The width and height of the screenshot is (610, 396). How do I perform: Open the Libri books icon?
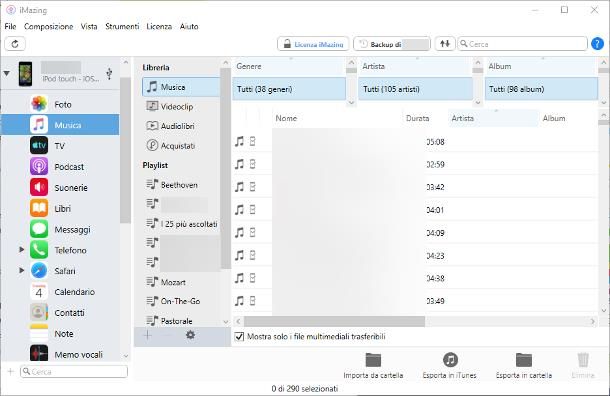coord(39,209)
